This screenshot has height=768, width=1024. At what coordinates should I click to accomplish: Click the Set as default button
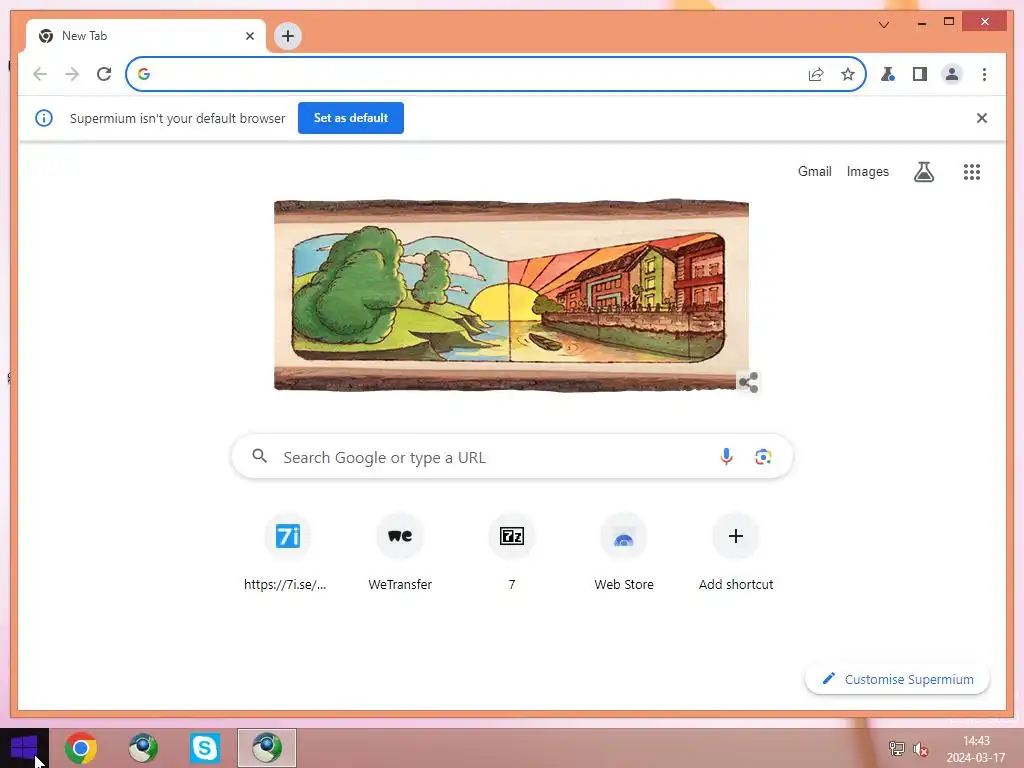click(351, 118)
